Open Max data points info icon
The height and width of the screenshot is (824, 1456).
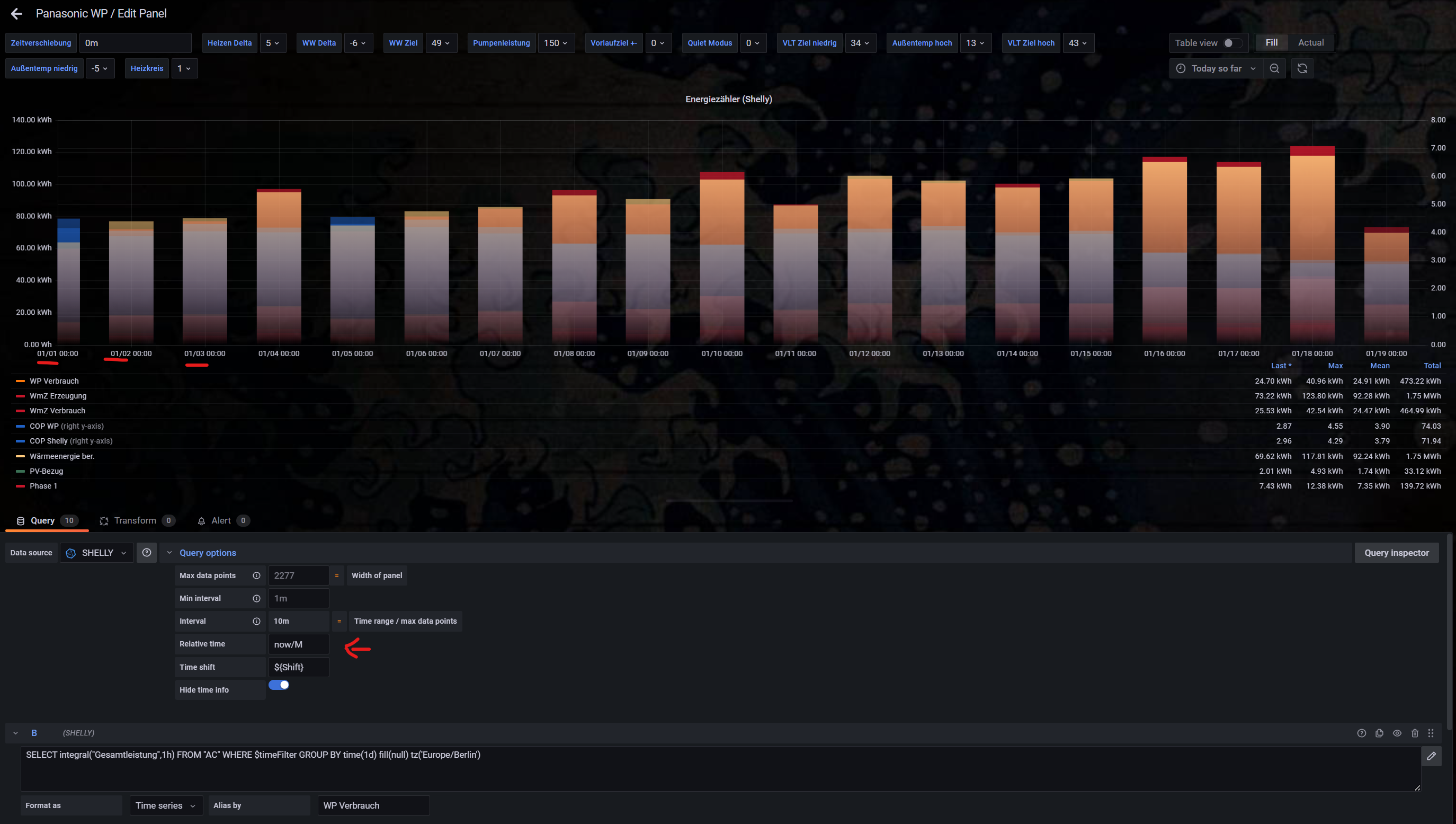(x=256, y=575)
